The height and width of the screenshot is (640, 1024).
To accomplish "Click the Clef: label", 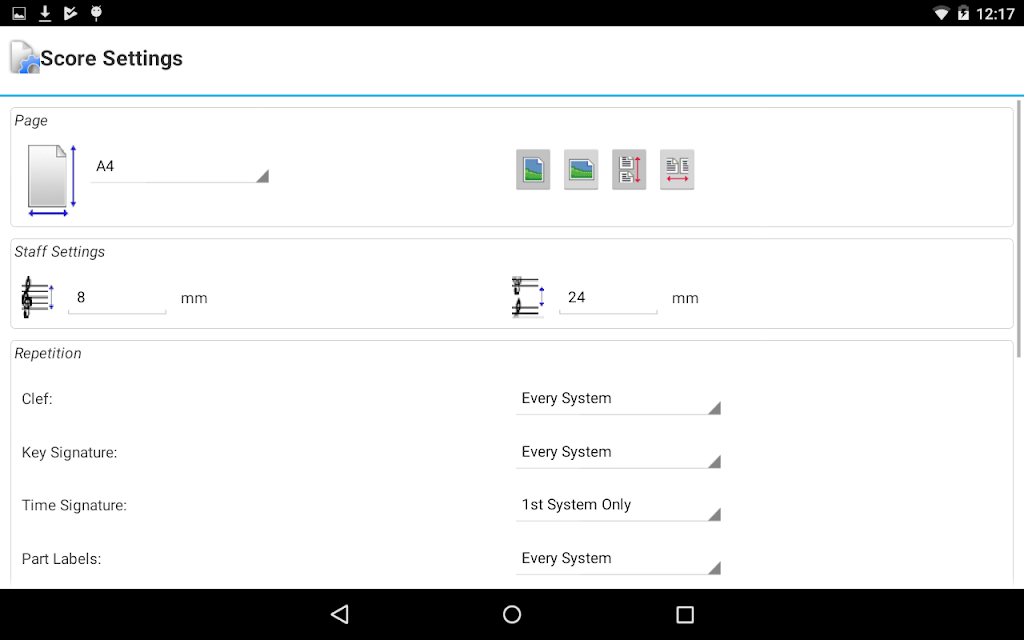I will tap(37, 399).
